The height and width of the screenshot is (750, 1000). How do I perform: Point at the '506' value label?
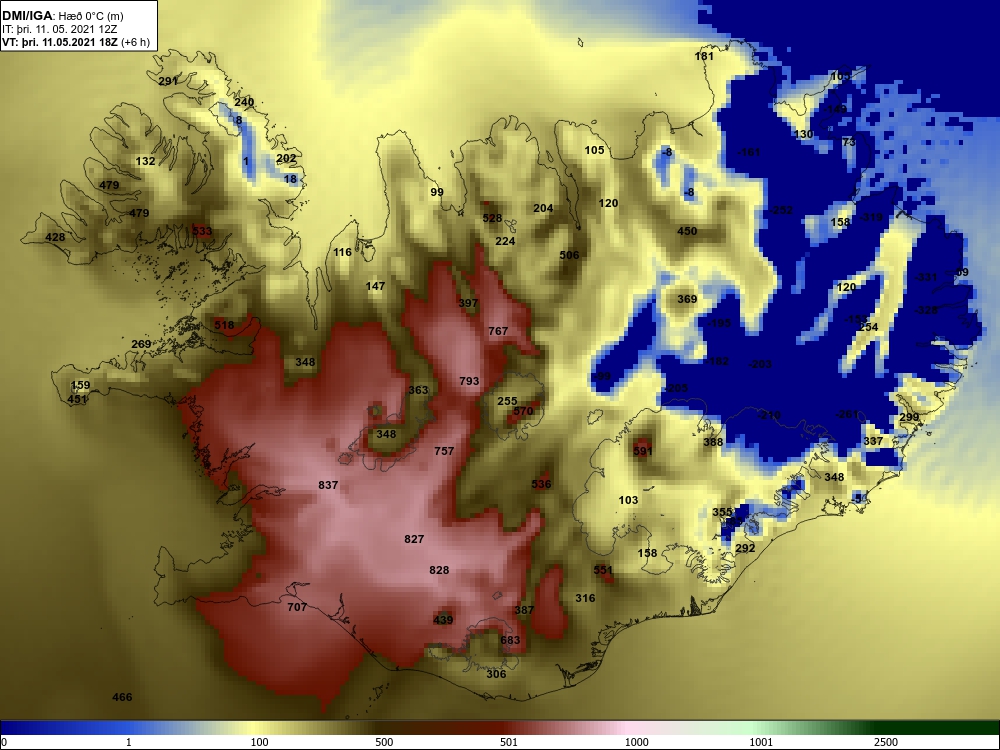570,256
